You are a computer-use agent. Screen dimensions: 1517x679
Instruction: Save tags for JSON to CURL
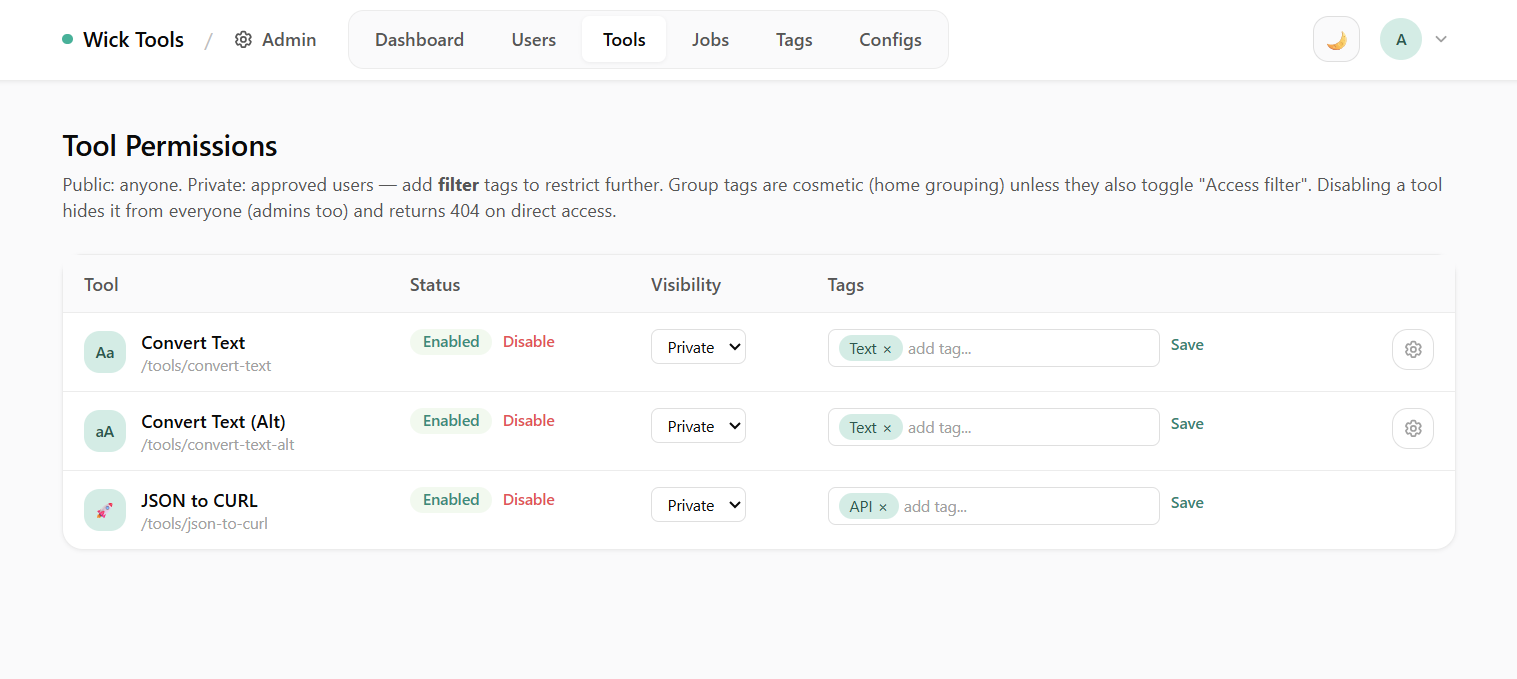tap(1187, 502)
